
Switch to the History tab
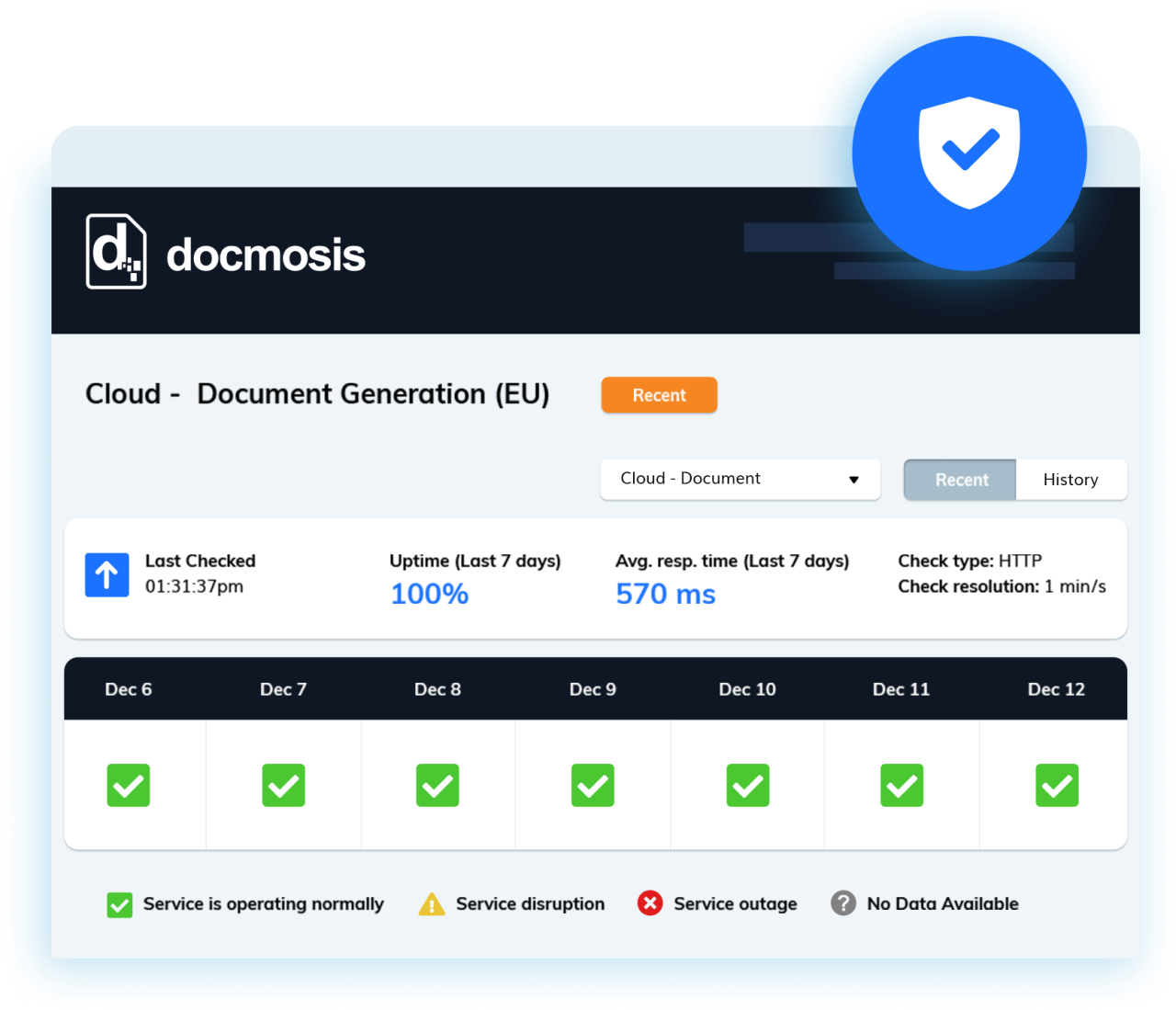point(1069,479)
